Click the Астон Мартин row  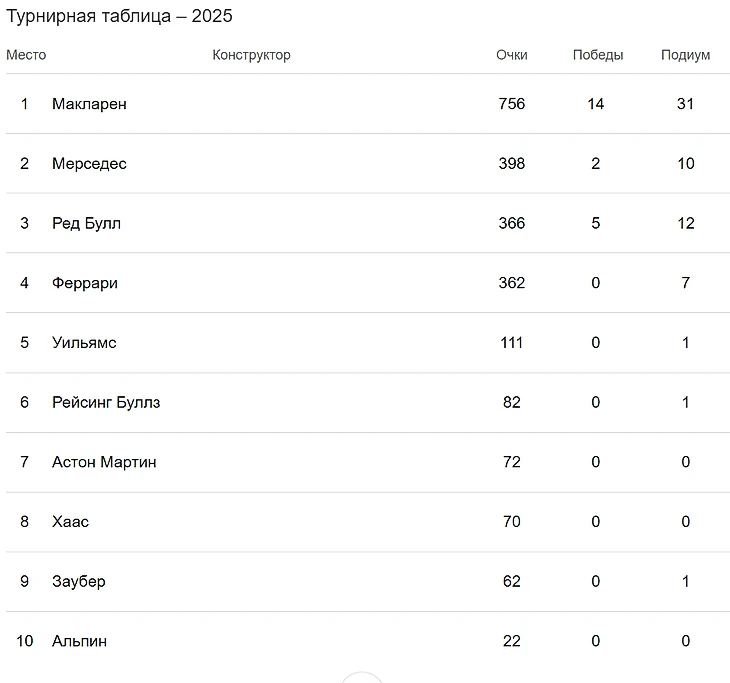(104, 462)
